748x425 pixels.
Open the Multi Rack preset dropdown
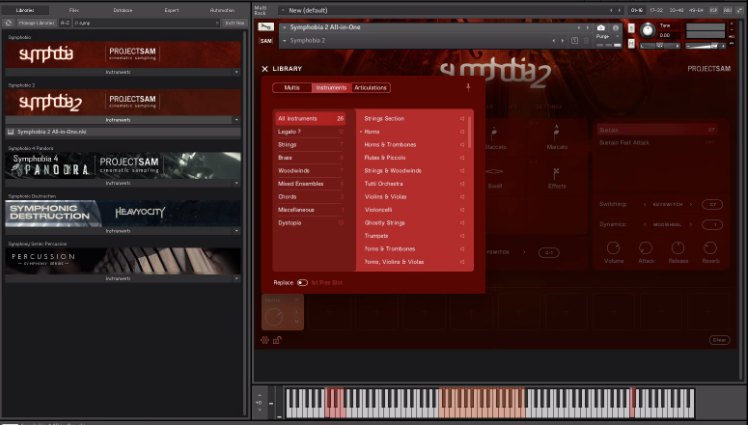click(x=283, y=10)
